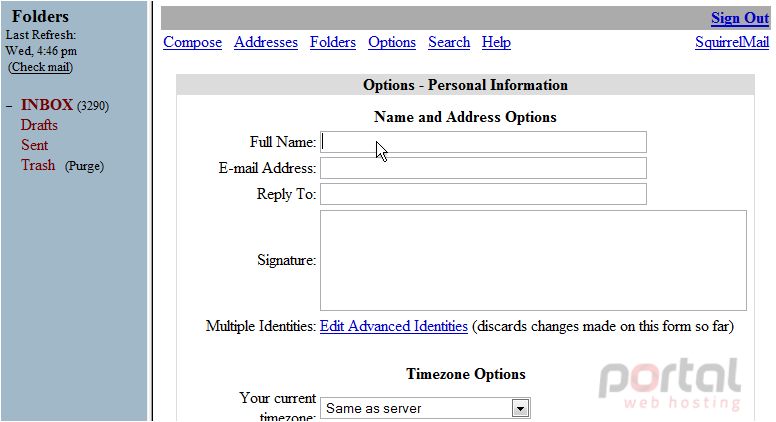Open Folders in the top menu
This screenshot has height=422, width=776.
(x=333, y=43)
